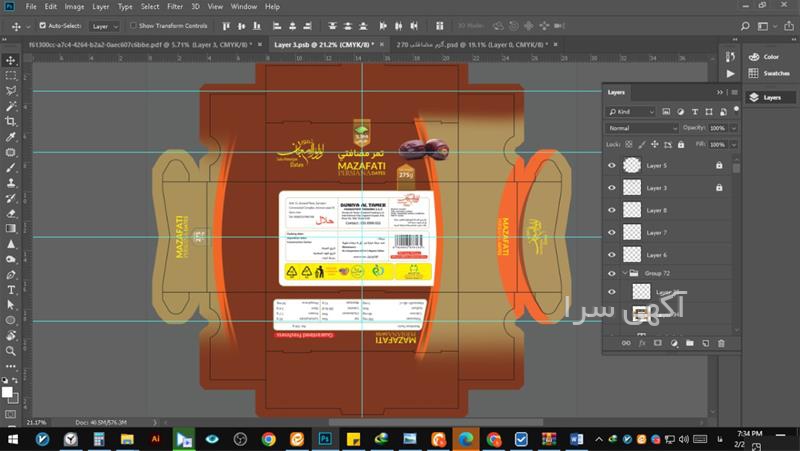Screen dimensions: 800x451
Task: Pick the Eyedropper tool
Action: coord(10,136)
